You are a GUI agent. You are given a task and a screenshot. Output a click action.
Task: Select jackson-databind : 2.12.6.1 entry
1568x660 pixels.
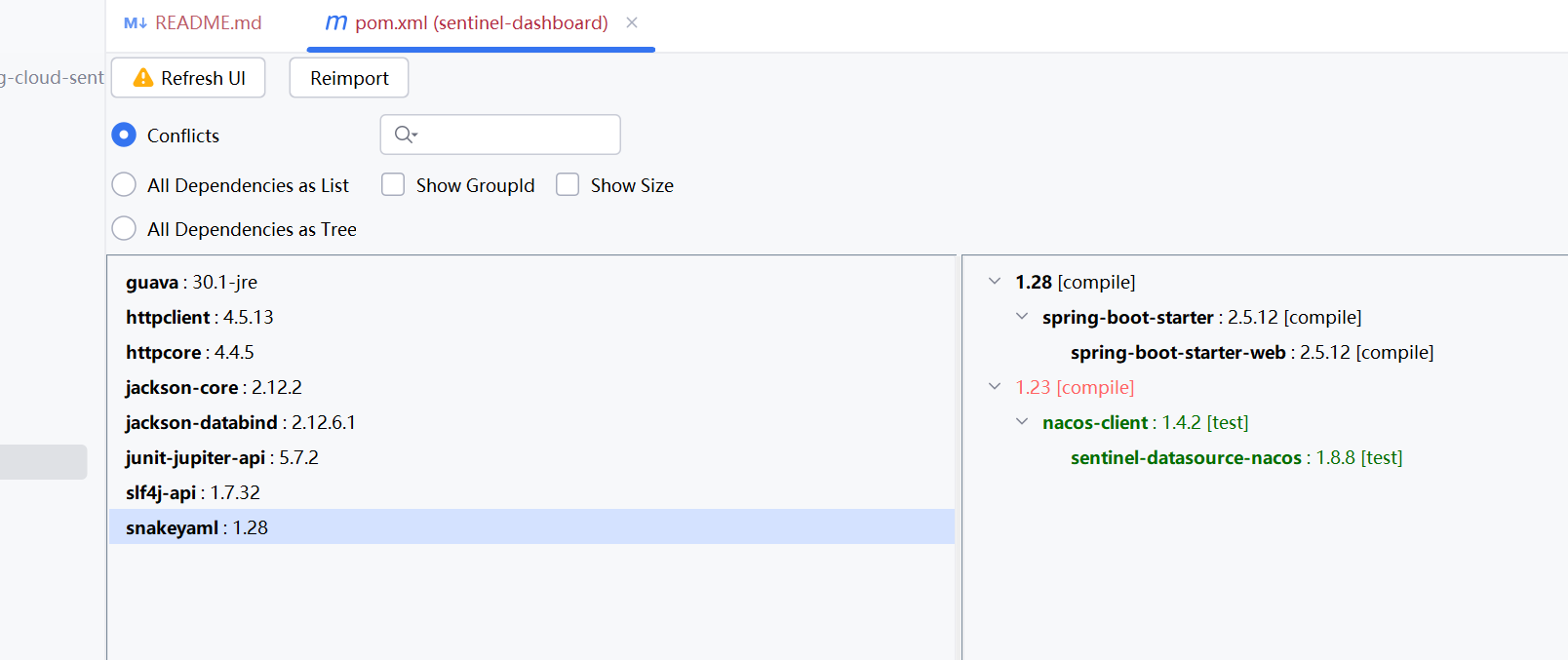point(531,422)
